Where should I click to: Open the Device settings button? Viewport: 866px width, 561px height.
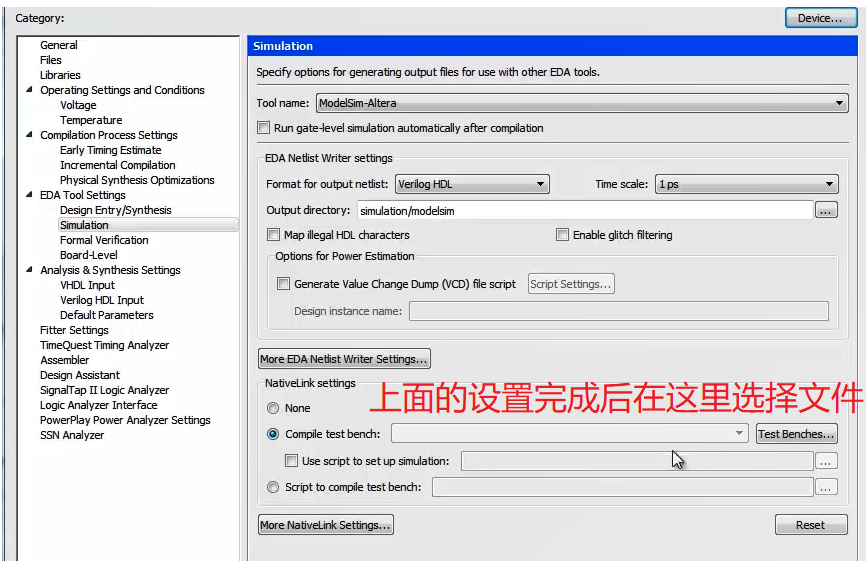(821, 18)
